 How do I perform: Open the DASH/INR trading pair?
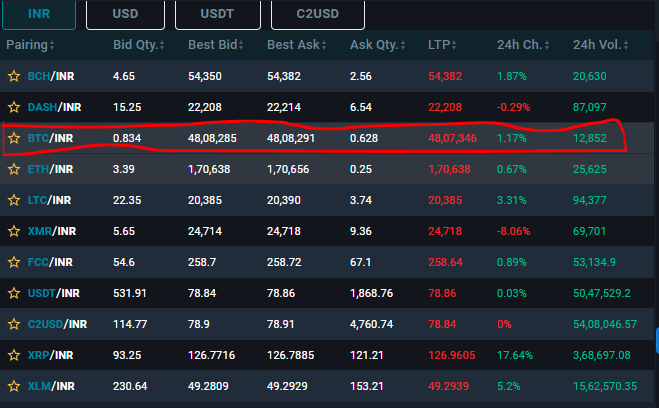55,107
